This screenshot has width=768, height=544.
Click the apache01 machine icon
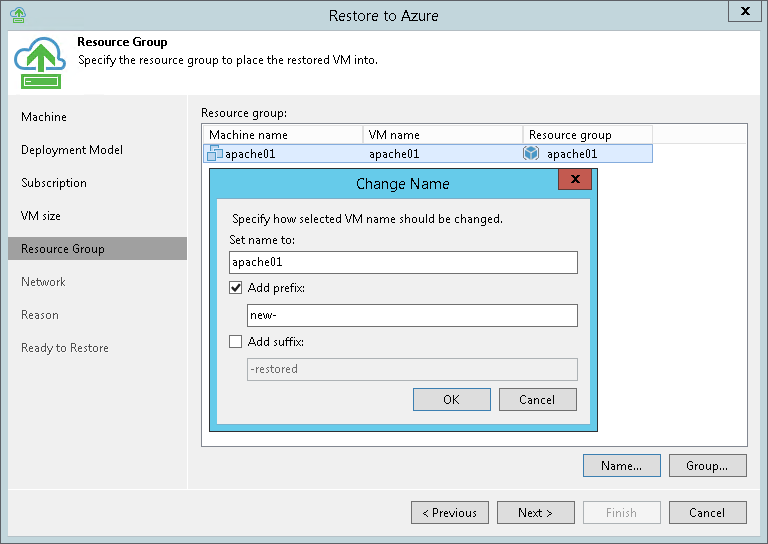pyautogui.click(x=214, y=154)
